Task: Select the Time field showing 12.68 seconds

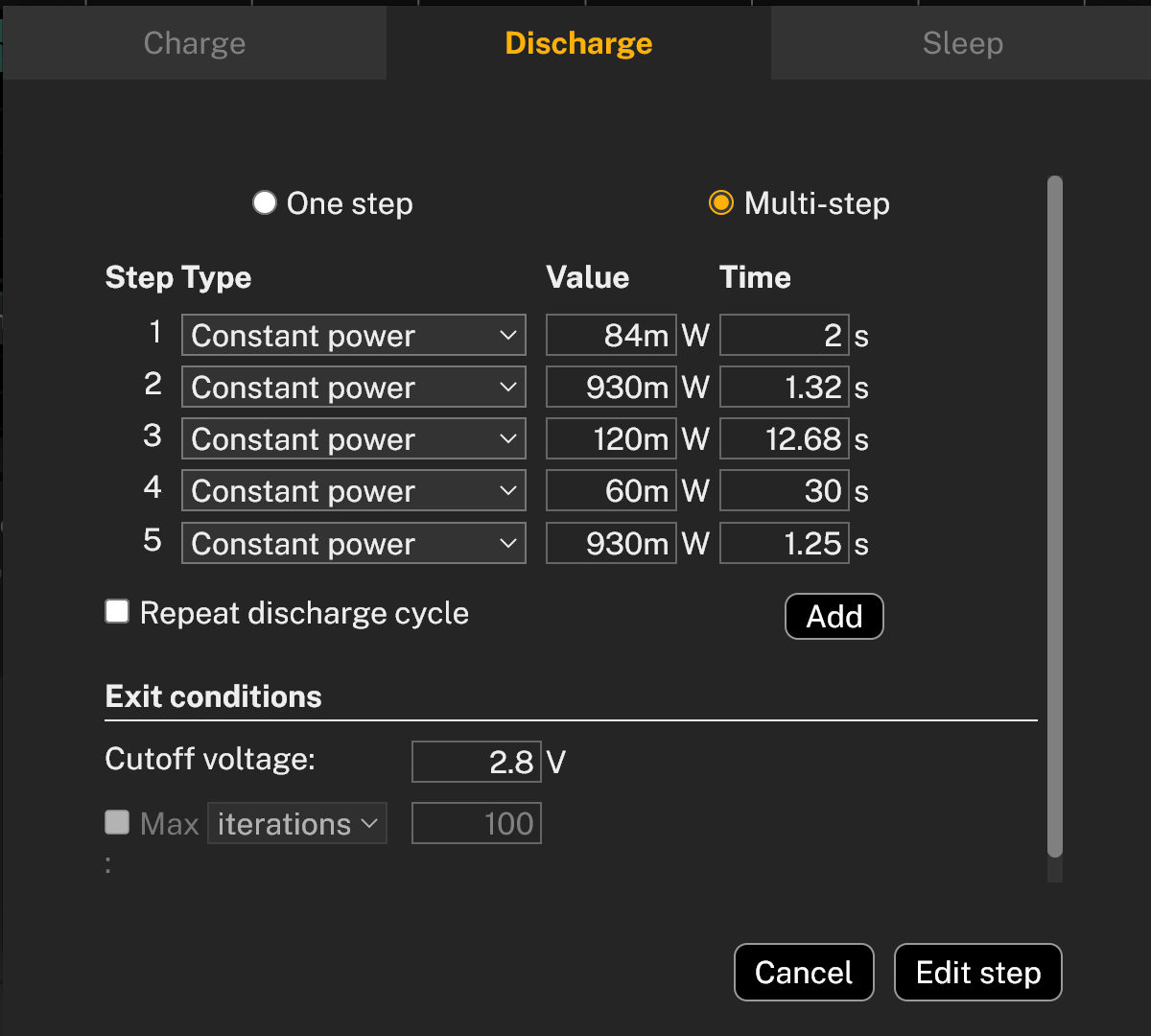Action: (784, 438)
